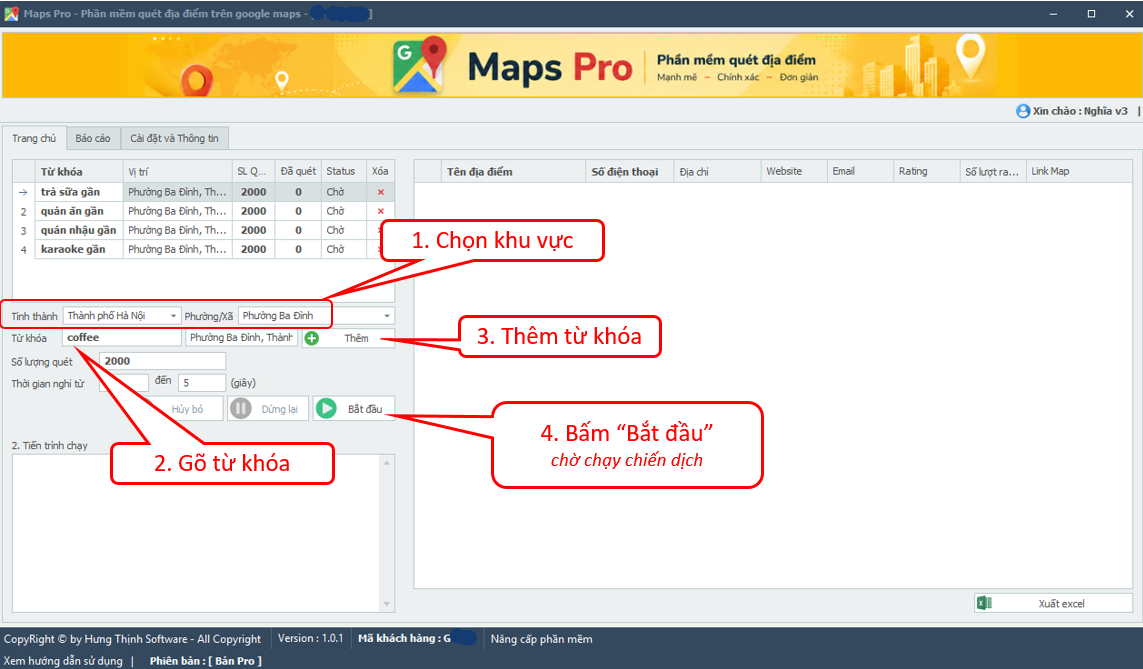Screen dimensions: 1143x669
Task: Click the Excel icon beside Xuất excel
Action: (x=985, y=603)
